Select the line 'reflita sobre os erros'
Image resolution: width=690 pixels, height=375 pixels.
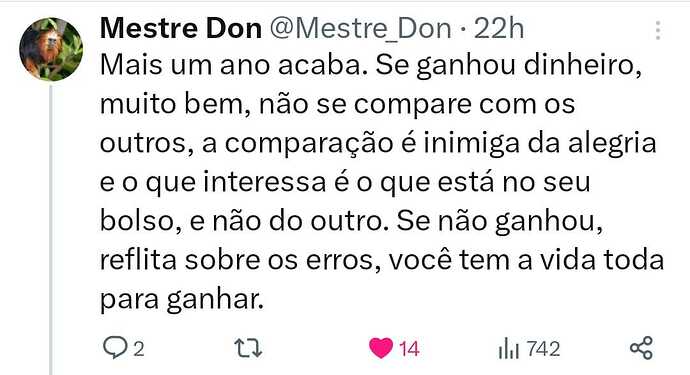(240, 261)
